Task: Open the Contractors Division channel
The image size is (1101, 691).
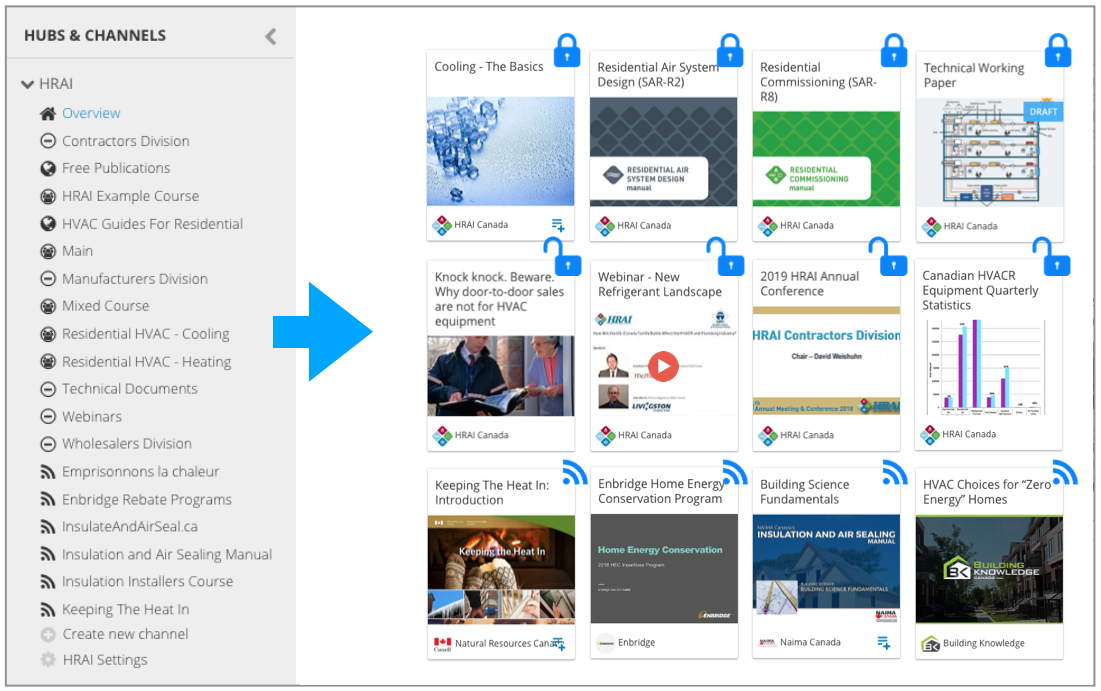Action: click(126, 141)
